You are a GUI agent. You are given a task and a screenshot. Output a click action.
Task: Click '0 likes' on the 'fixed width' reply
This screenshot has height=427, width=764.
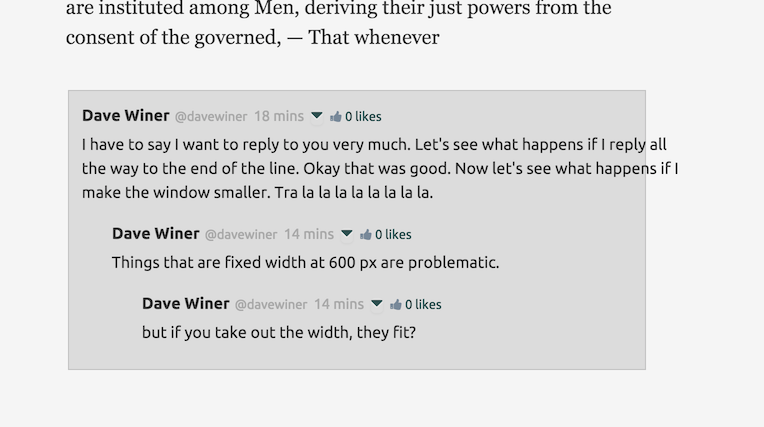[393, 235]
